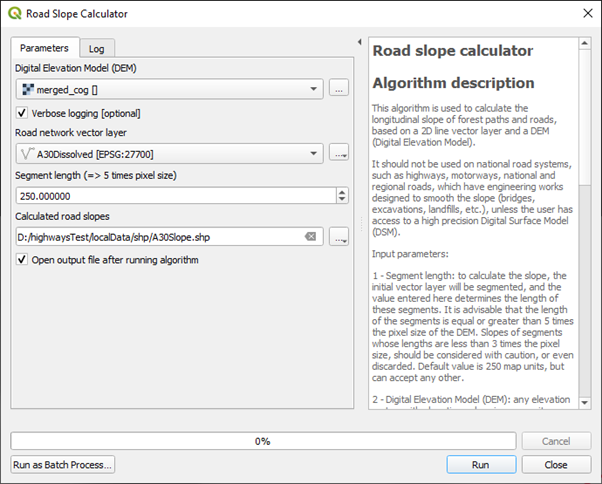The width and height of the screenshot is (602, 484).
Task: Collapse the help panel with arrow
Action: [x=359, y=43]
